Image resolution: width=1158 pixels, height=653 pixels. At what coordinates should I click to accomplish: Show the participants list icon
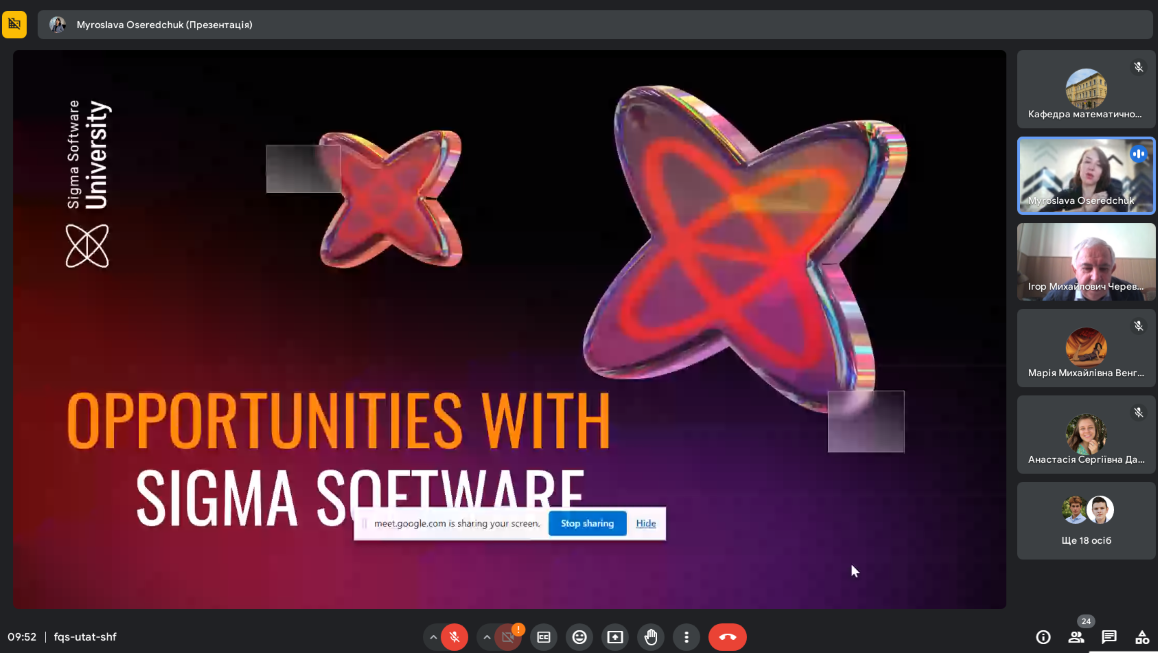[x=1076, y=637]
